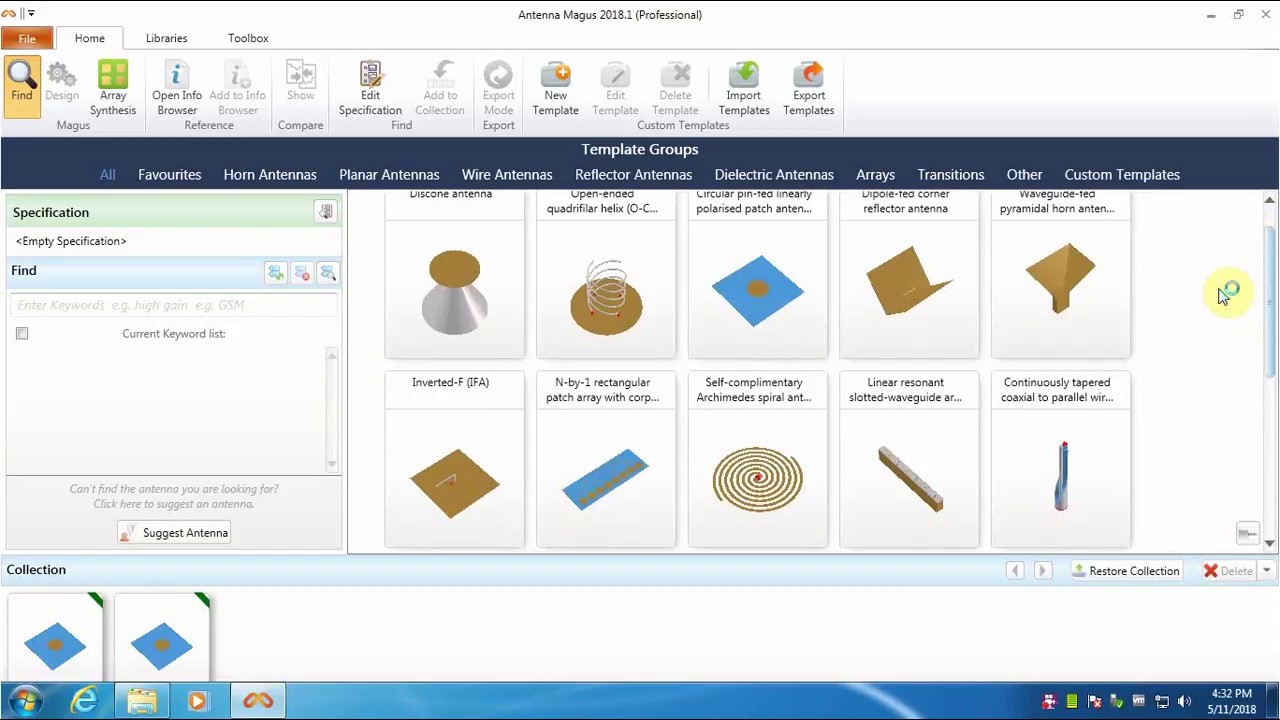Click the Antenna Magus taskbar icon
Image resolution: width=1280 pixels, height=720 pixels.
tap(258, 701)
